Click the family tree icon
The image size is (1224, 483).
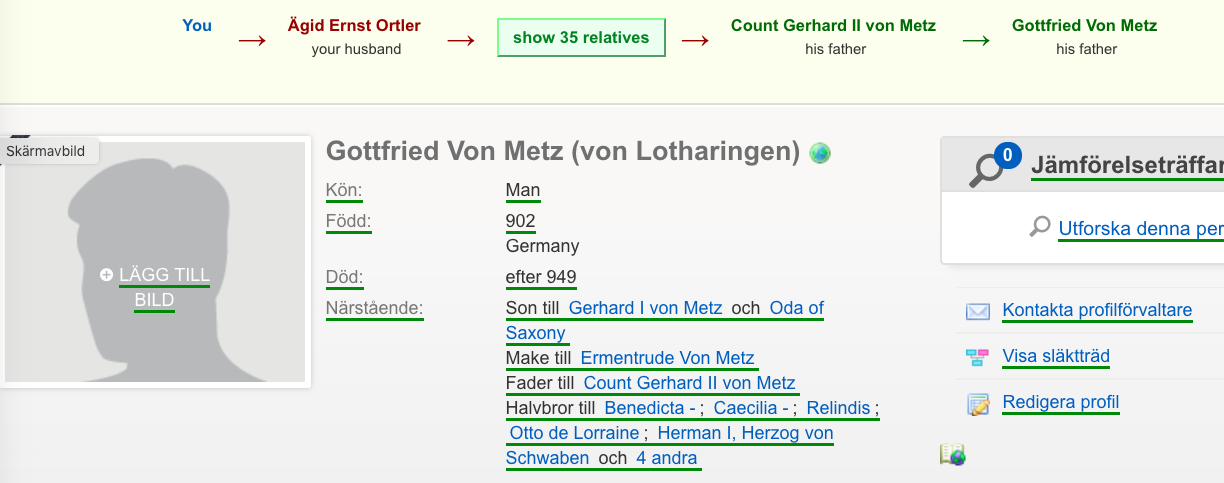click(x=977, y=357)
